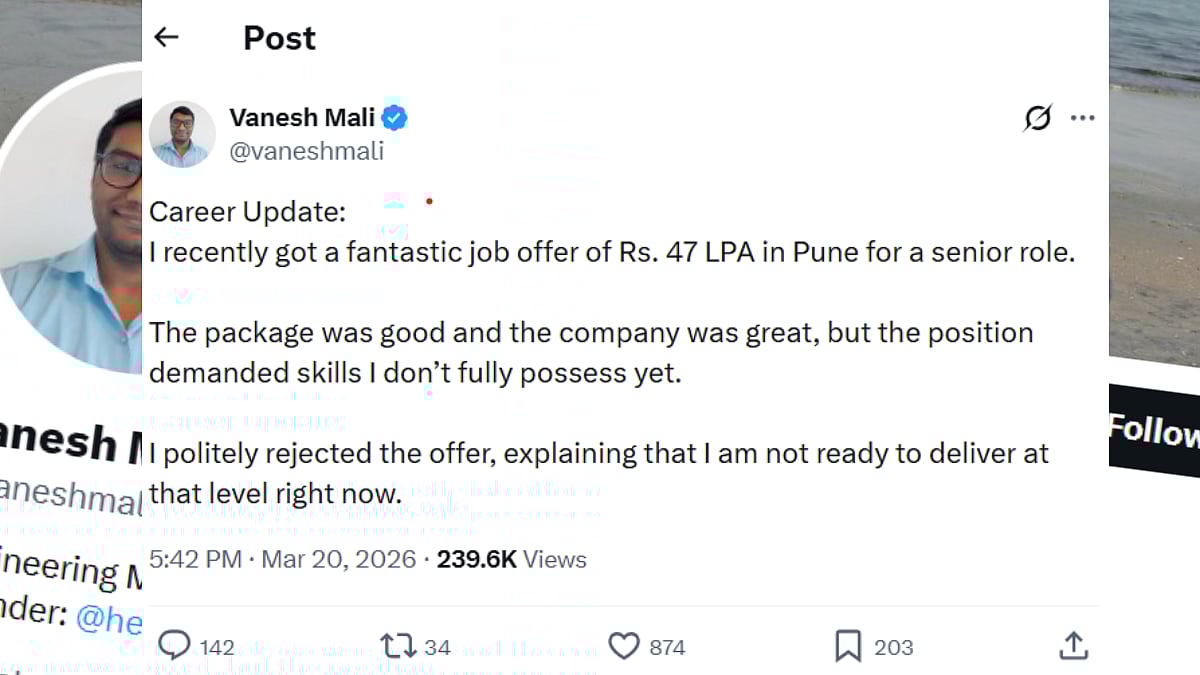
Task: Reply to the post via comment icon
Action: 175,646
